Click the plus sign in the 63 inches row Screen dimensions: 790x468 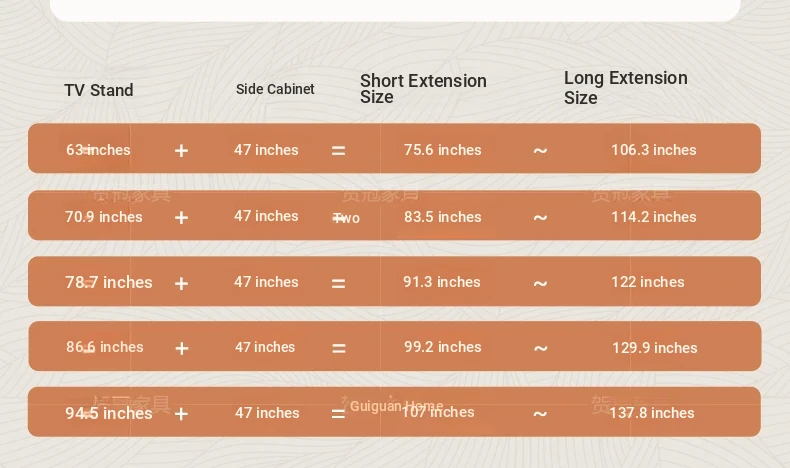(x=181, y=151)
